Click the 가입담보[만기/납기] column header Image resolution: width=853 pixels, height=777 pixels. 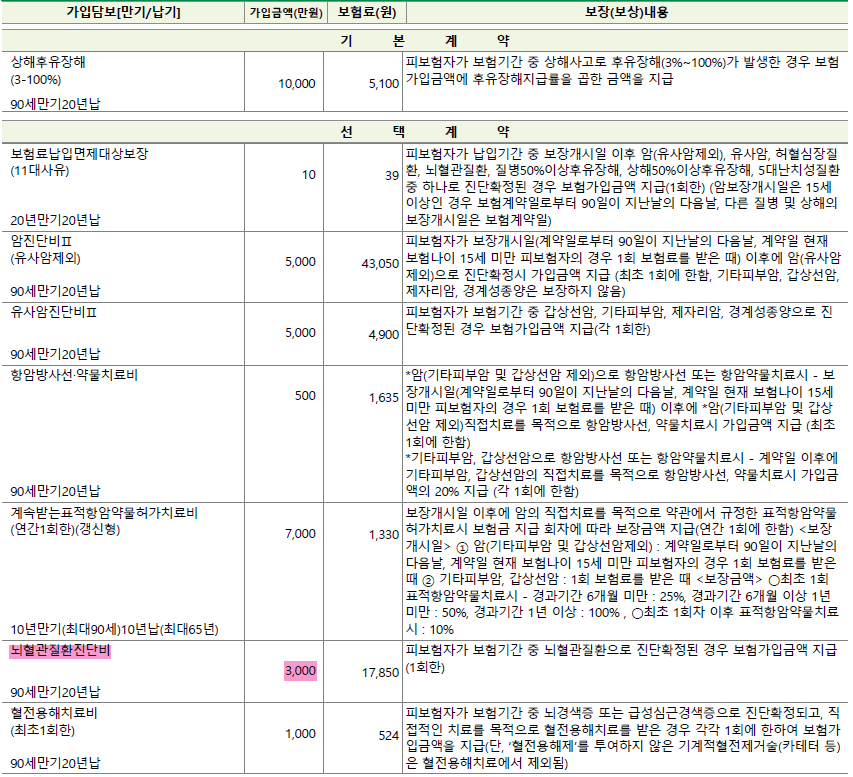coord(122,12)
